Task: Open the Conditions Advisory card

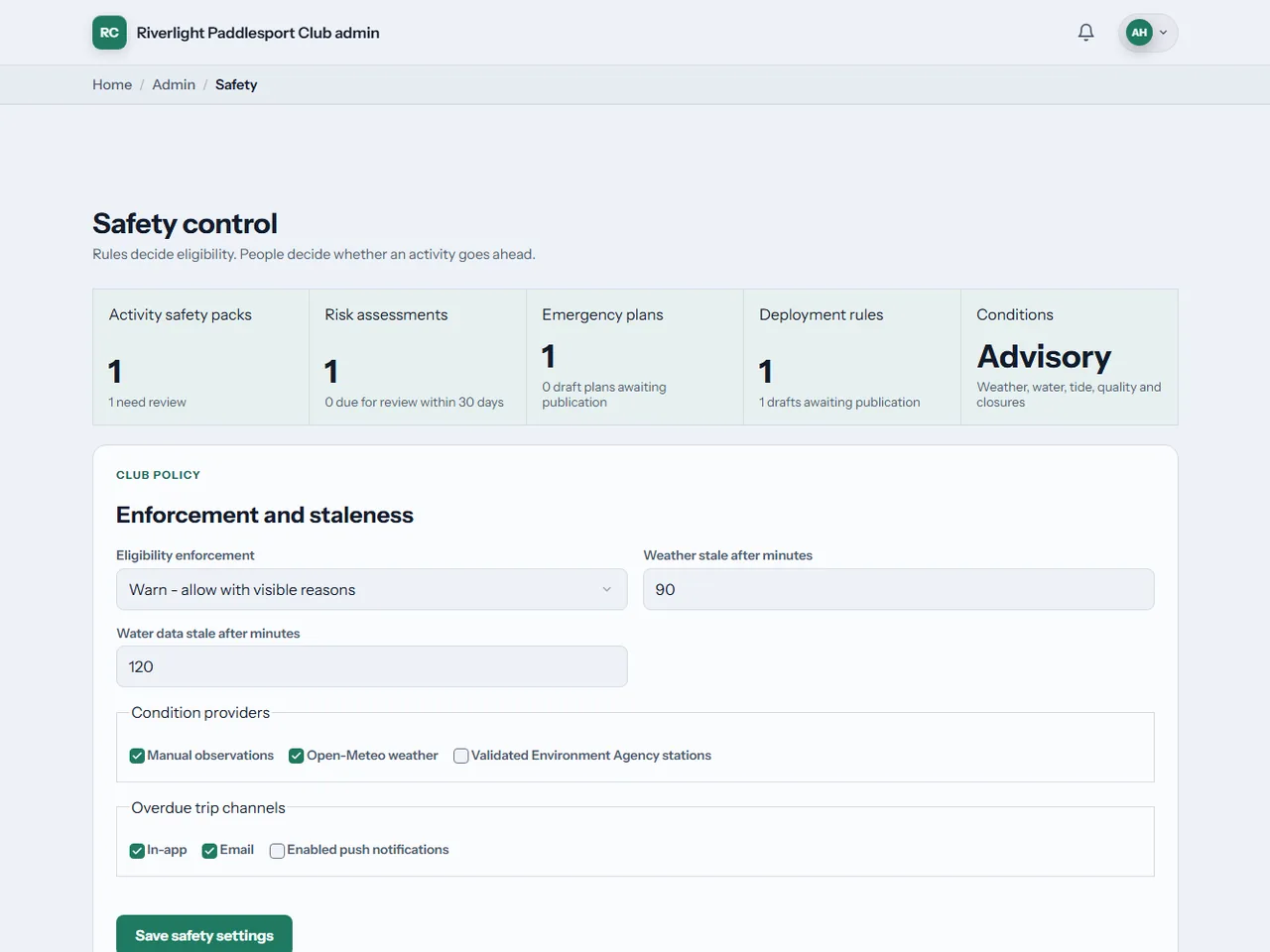Action: 1070,357
